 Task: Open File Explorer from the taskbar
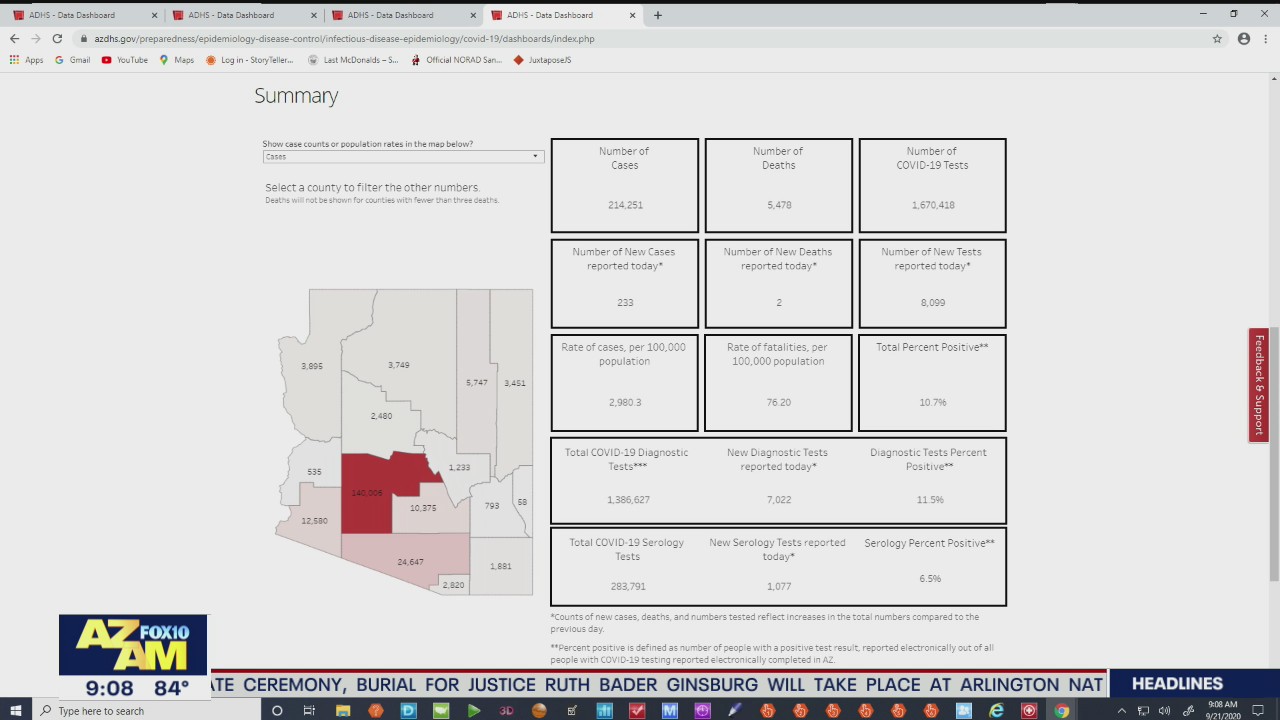point(342,710)
